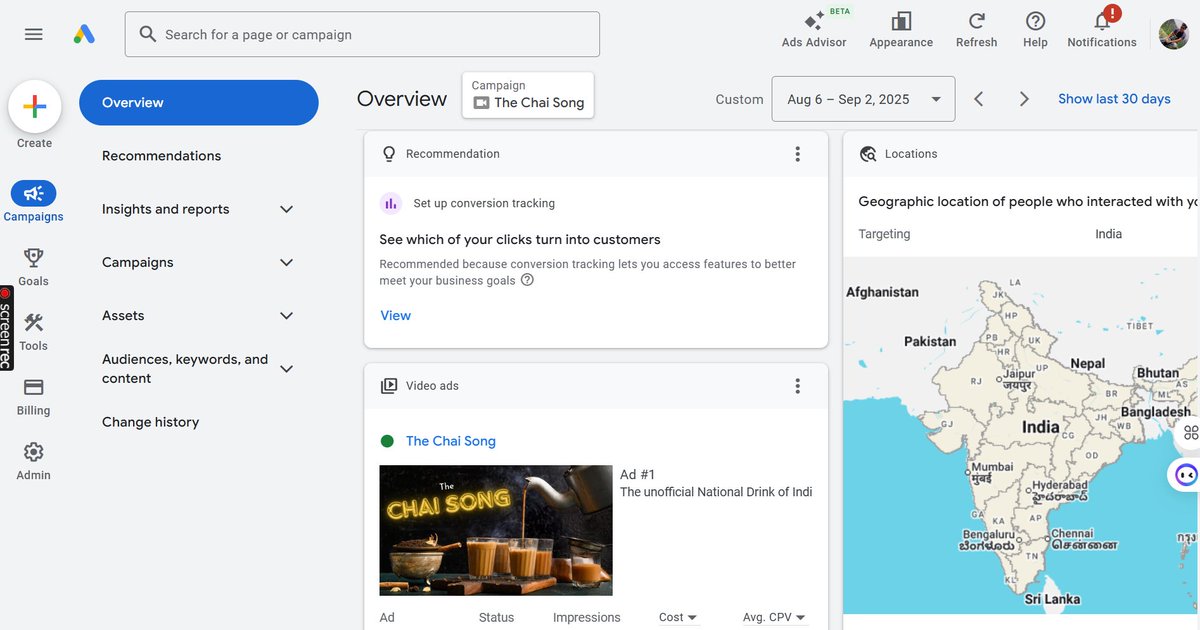Open the Help menu

tap(1035, 29)
